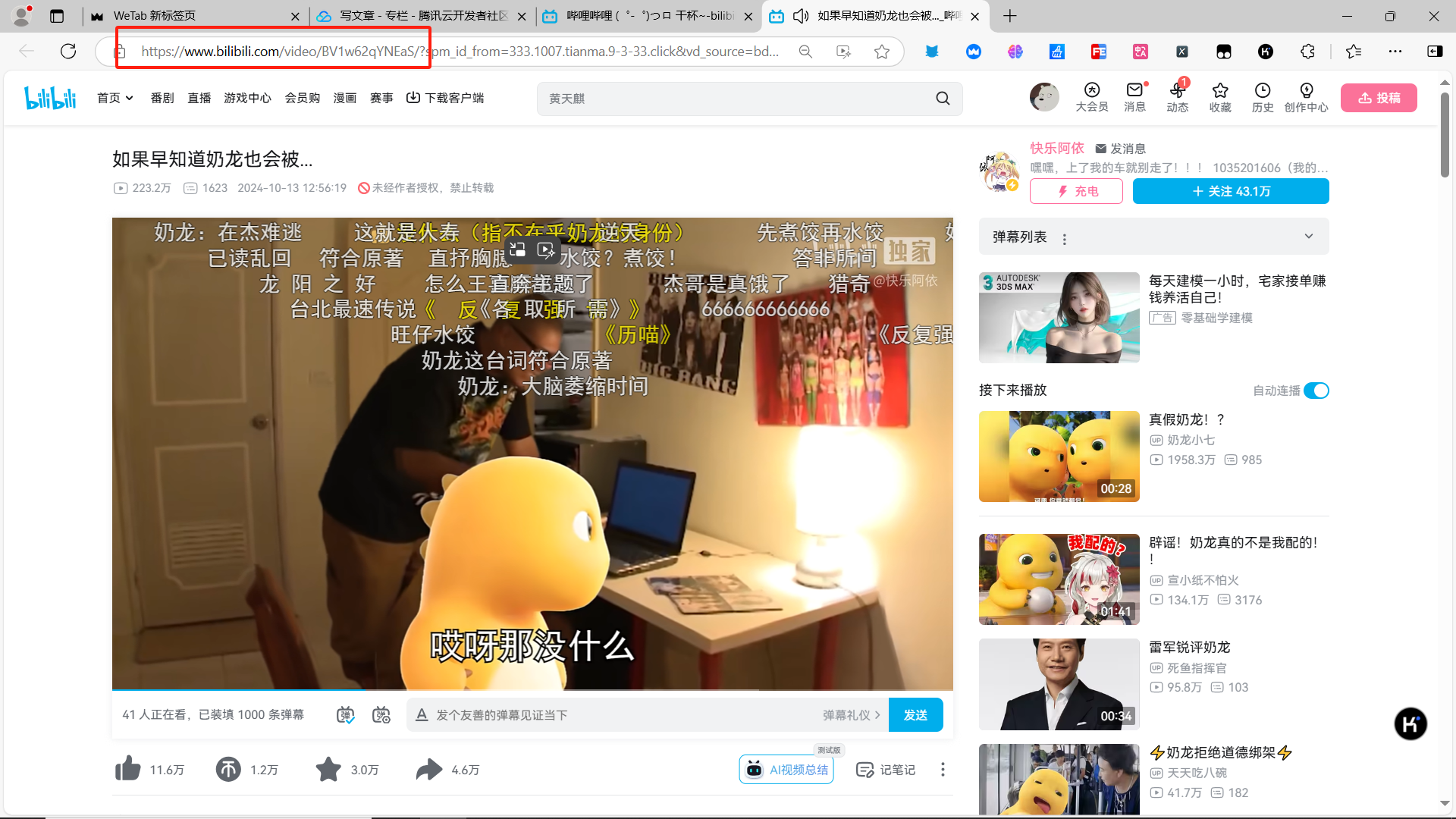The image size is (1456, 819).
Task: Click the share arrow icon
Action: tap(429, 769)
